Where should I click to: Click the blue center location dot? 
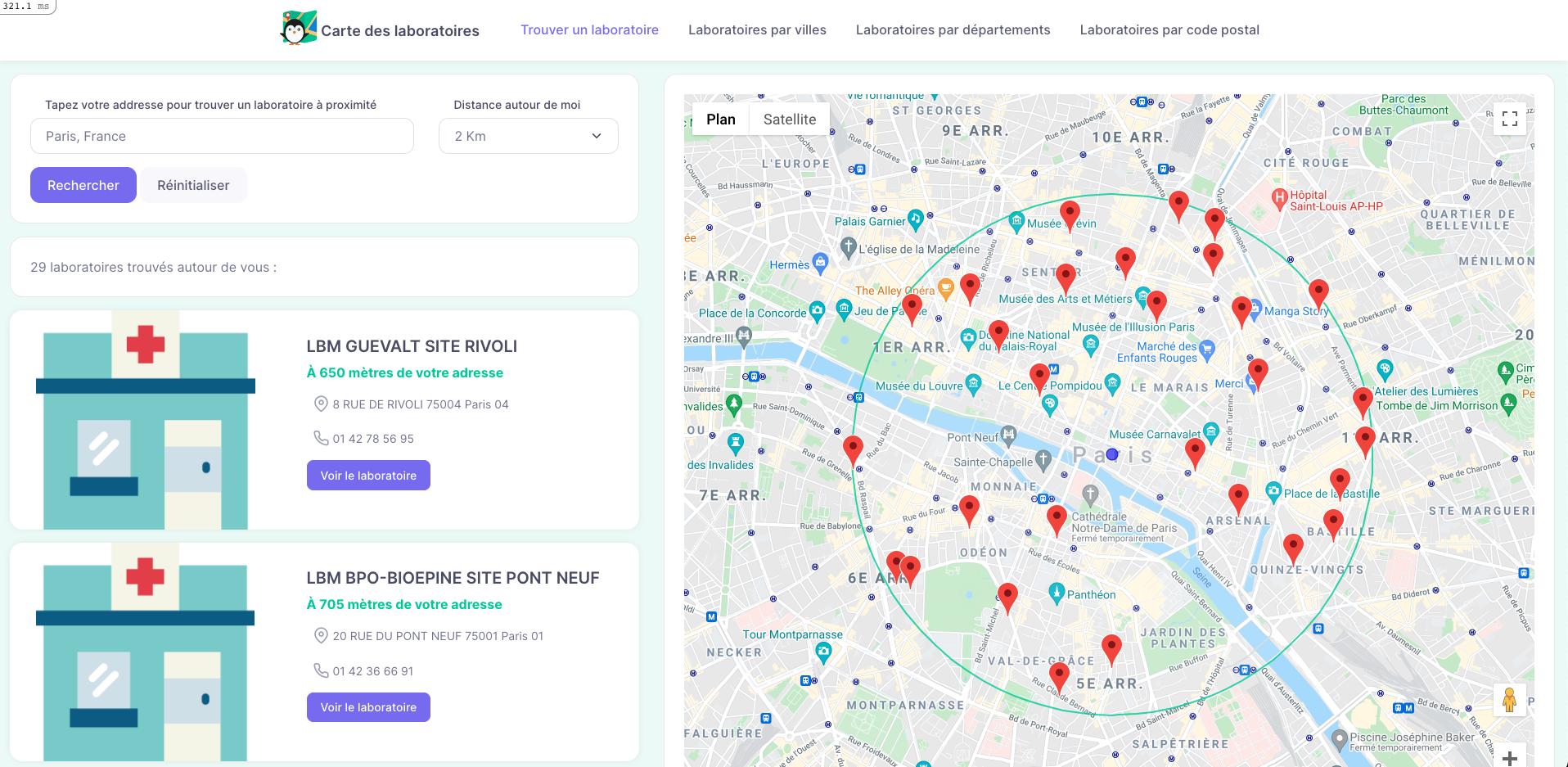(x=1112, y=454)
